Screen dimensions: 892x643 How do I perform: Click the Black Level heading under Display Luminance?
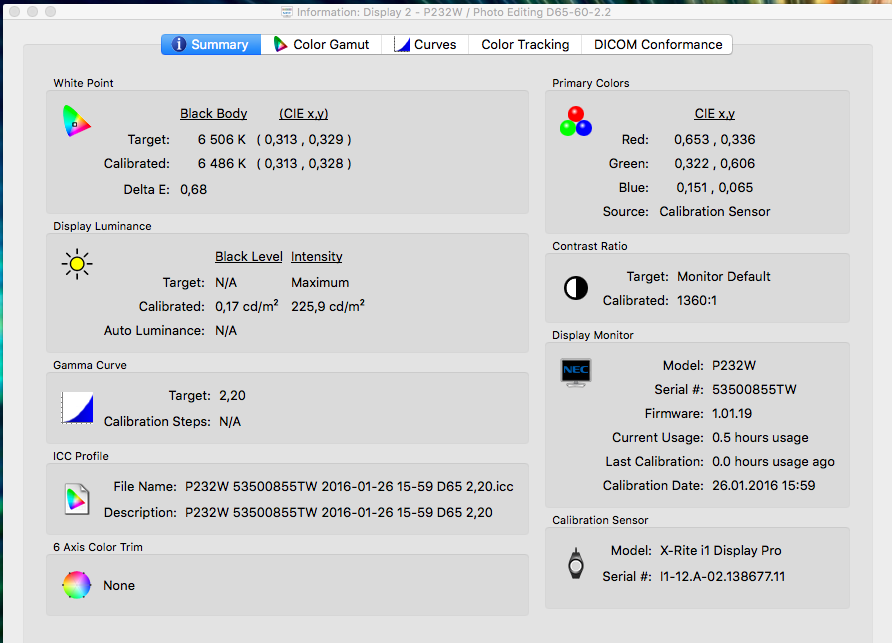pos(248,257)
